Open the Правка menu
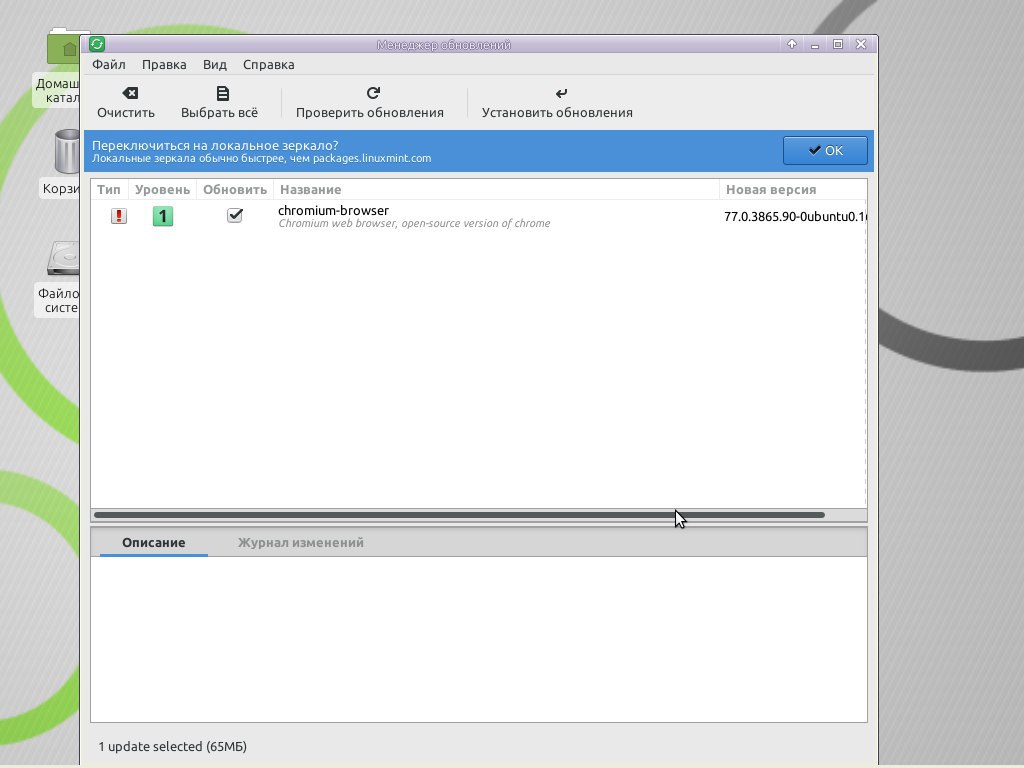1024x768 pixels. (x=164, y=65)
